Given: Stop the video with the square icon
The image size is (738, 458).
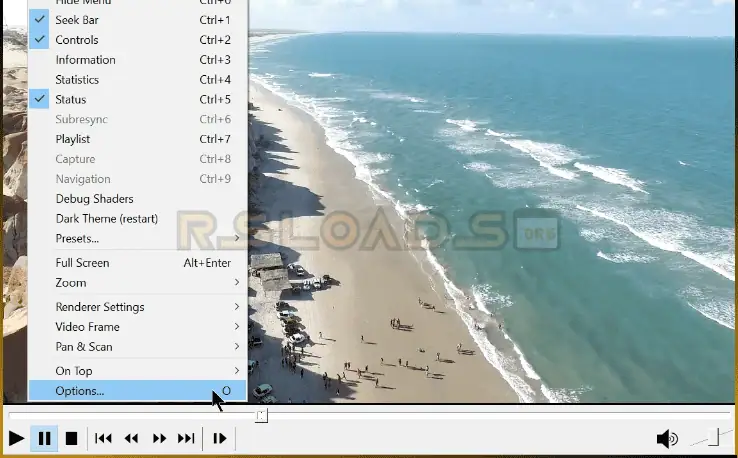Looking at the screenshot, I should tap(71, 438).
